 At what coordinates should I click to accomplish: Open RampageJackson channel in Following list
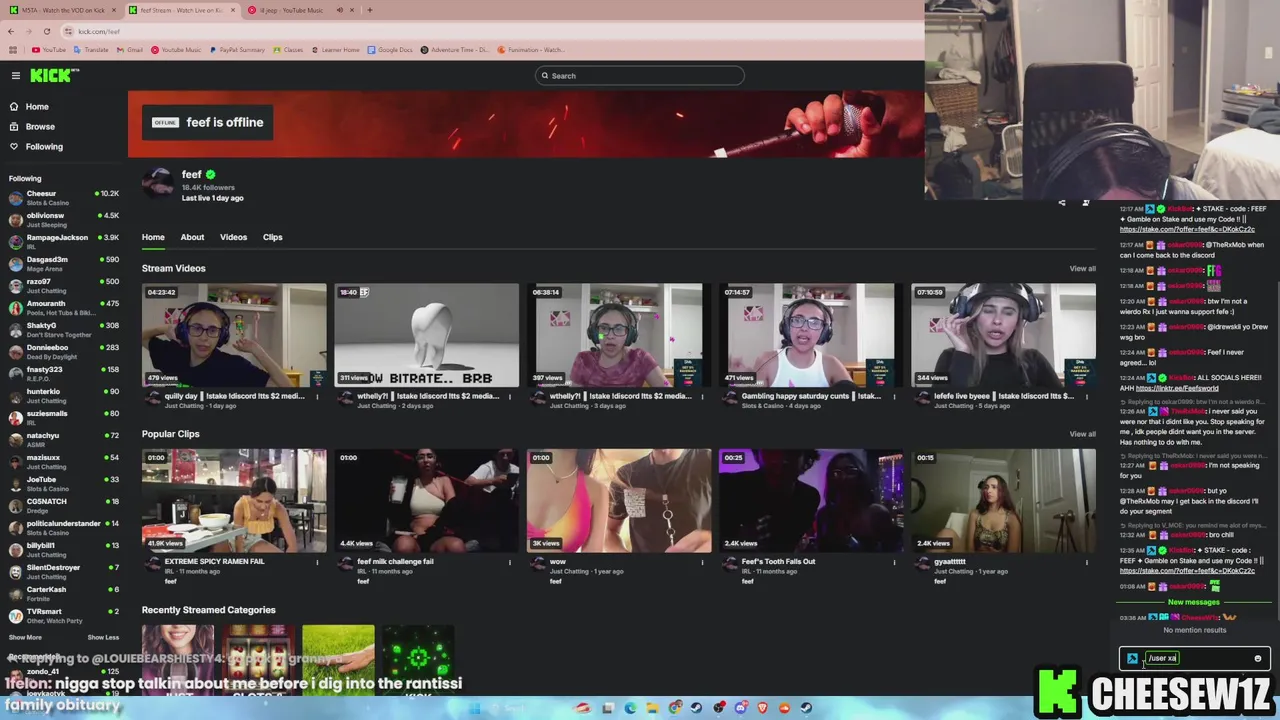point(62,241)
